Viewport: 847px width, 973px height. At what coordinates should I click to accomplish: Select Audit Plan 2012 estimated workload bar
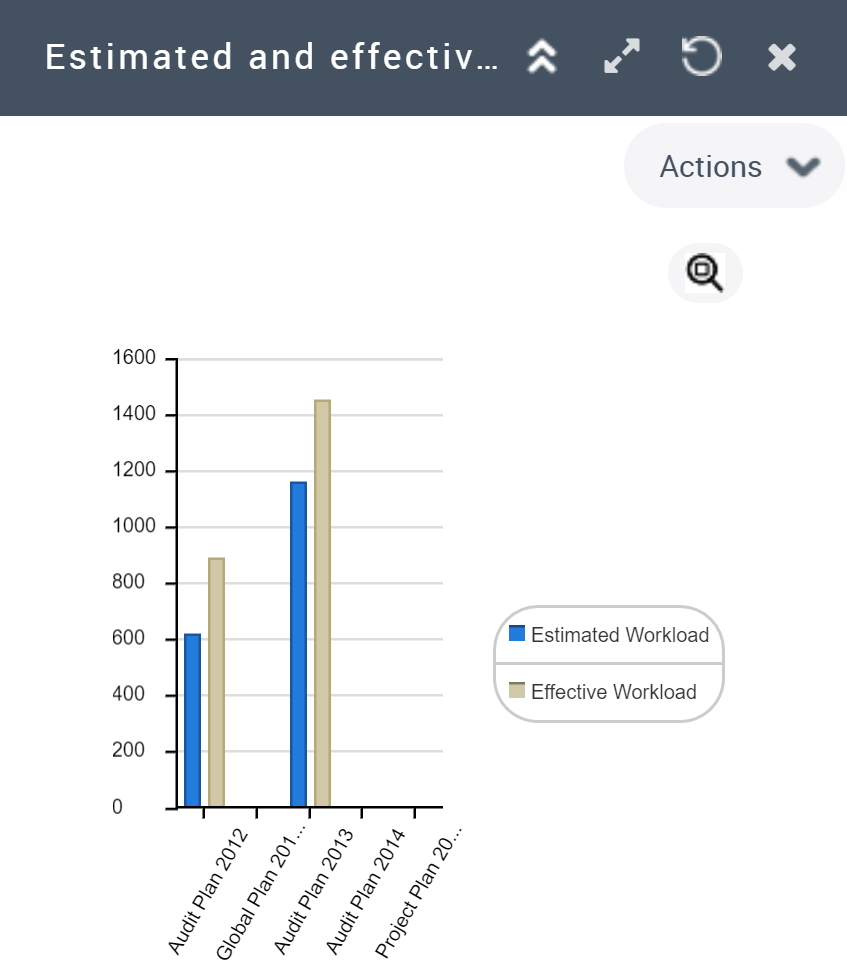click(192, 720)
